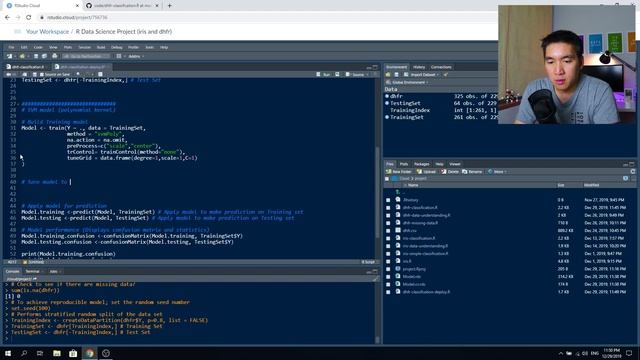Open the Source options dropdown arrow

tap(367, 75)
